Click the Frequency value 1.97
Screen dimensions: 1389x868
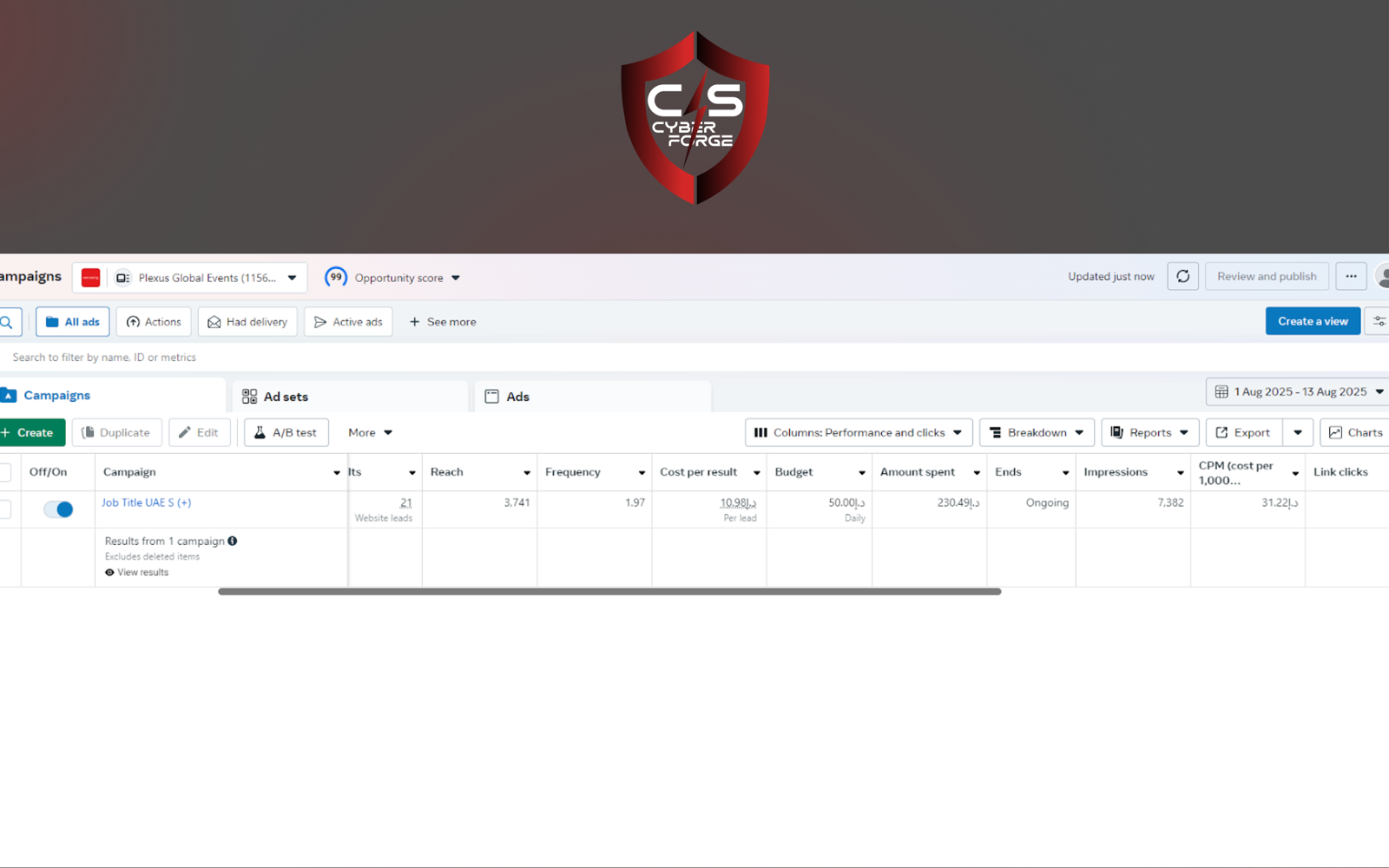(635, 503)
